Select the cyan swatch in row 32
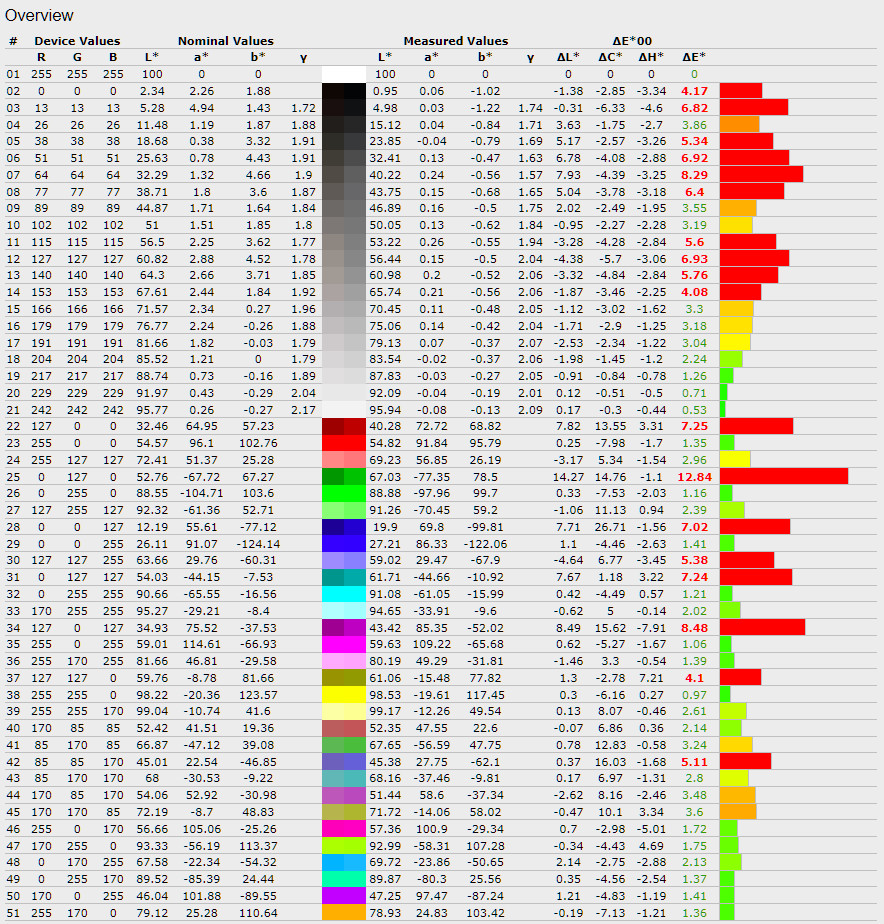This screenshot has width=884, height=924. (344, 594)
